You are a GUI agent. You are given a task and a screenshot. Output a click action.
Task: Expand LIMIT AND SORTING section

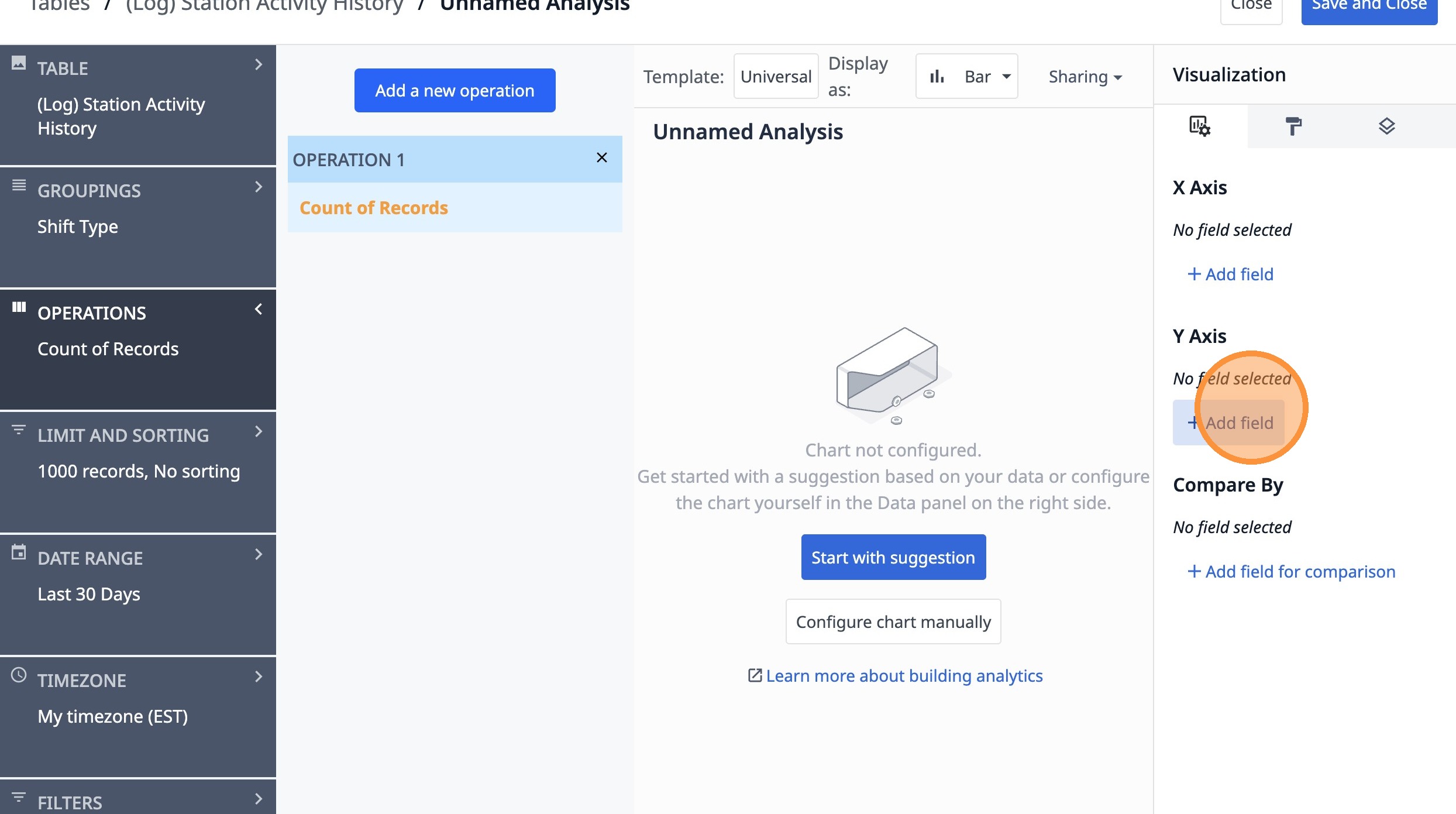tap(259, 432)
